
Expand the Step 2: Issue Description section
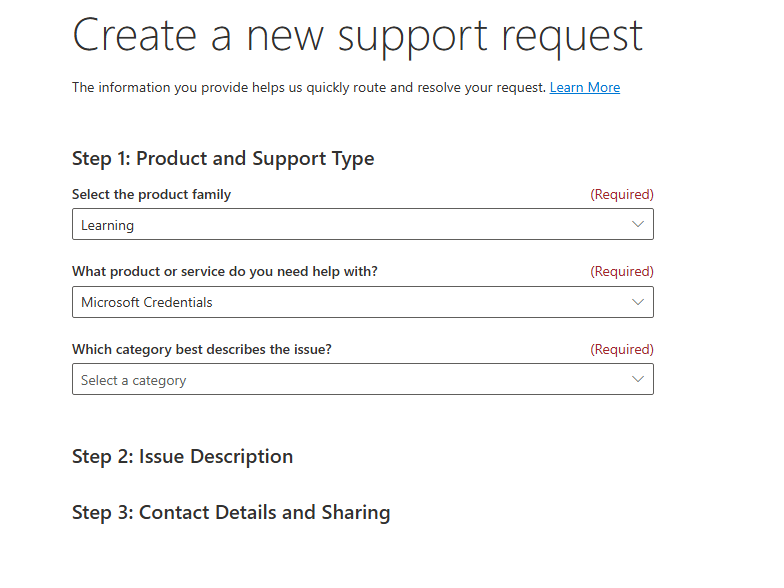[183, 457]
